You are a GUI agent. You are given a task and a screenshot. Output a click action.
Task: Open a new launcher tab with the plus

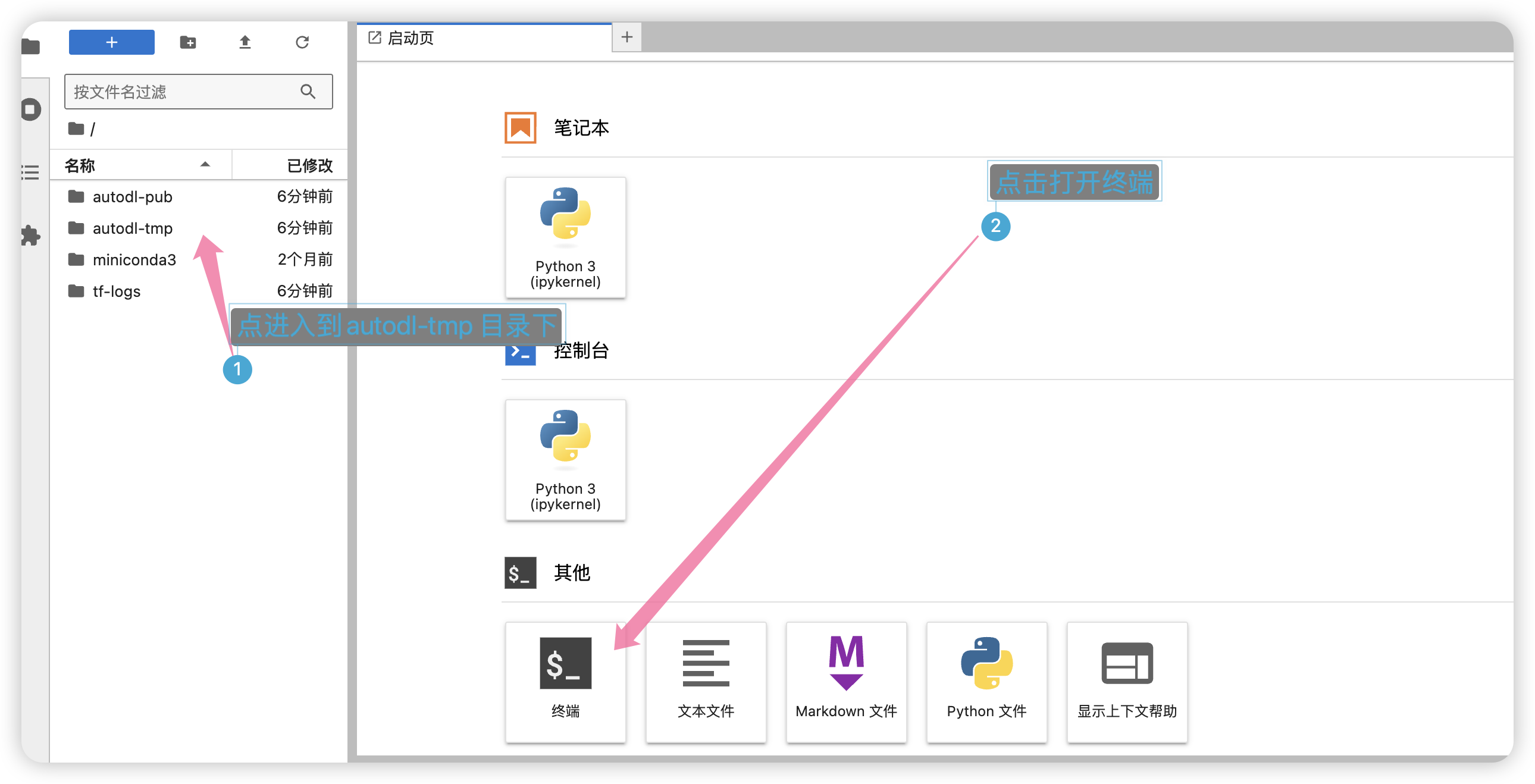[626, 37]
